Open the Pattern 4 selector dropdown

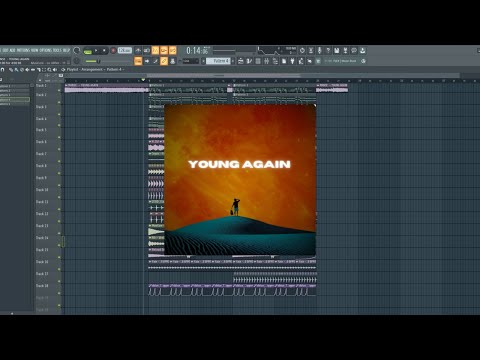[x=219, y=61]
